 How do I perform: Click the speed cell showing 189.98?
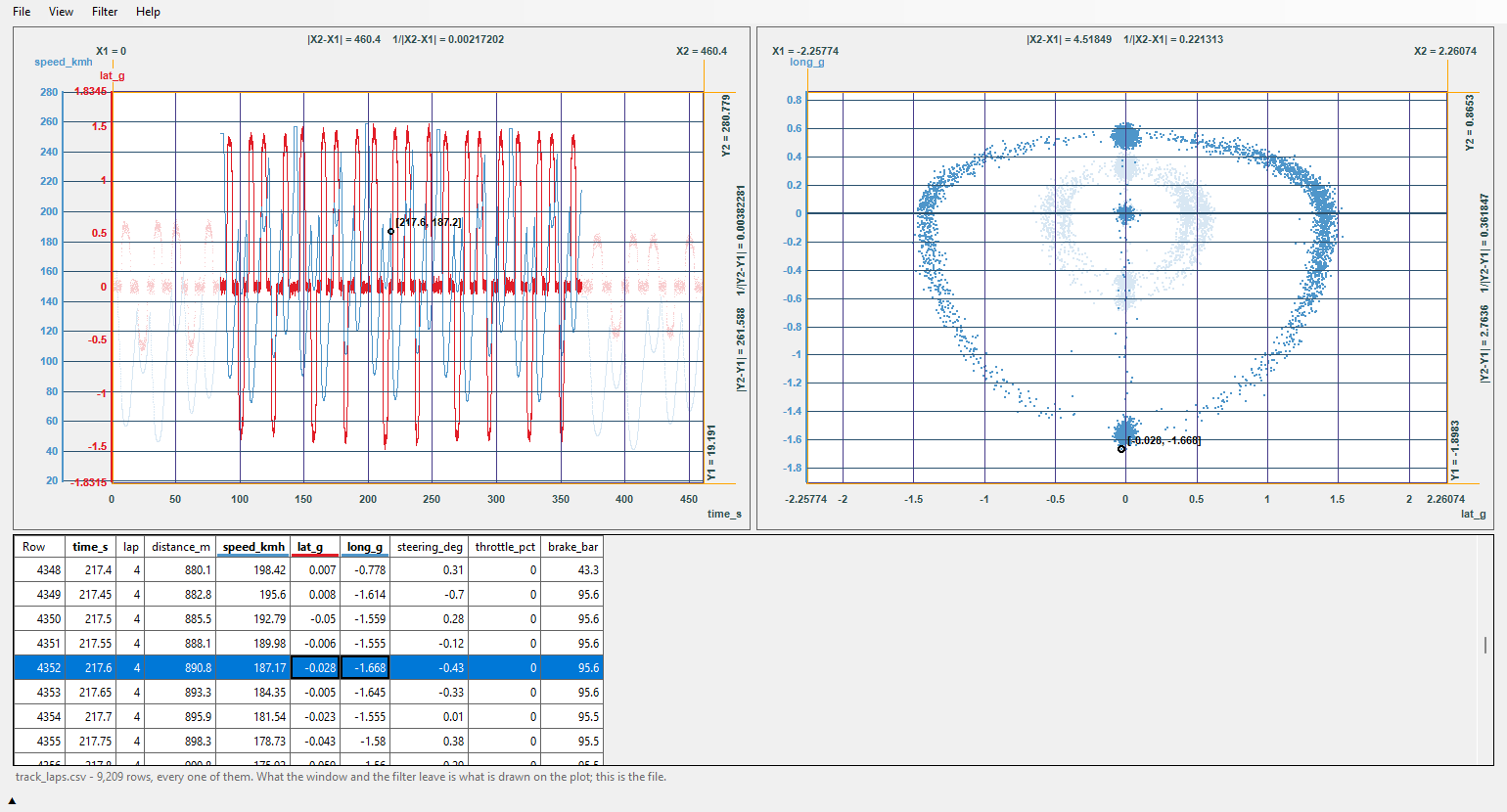coord(253,644)
